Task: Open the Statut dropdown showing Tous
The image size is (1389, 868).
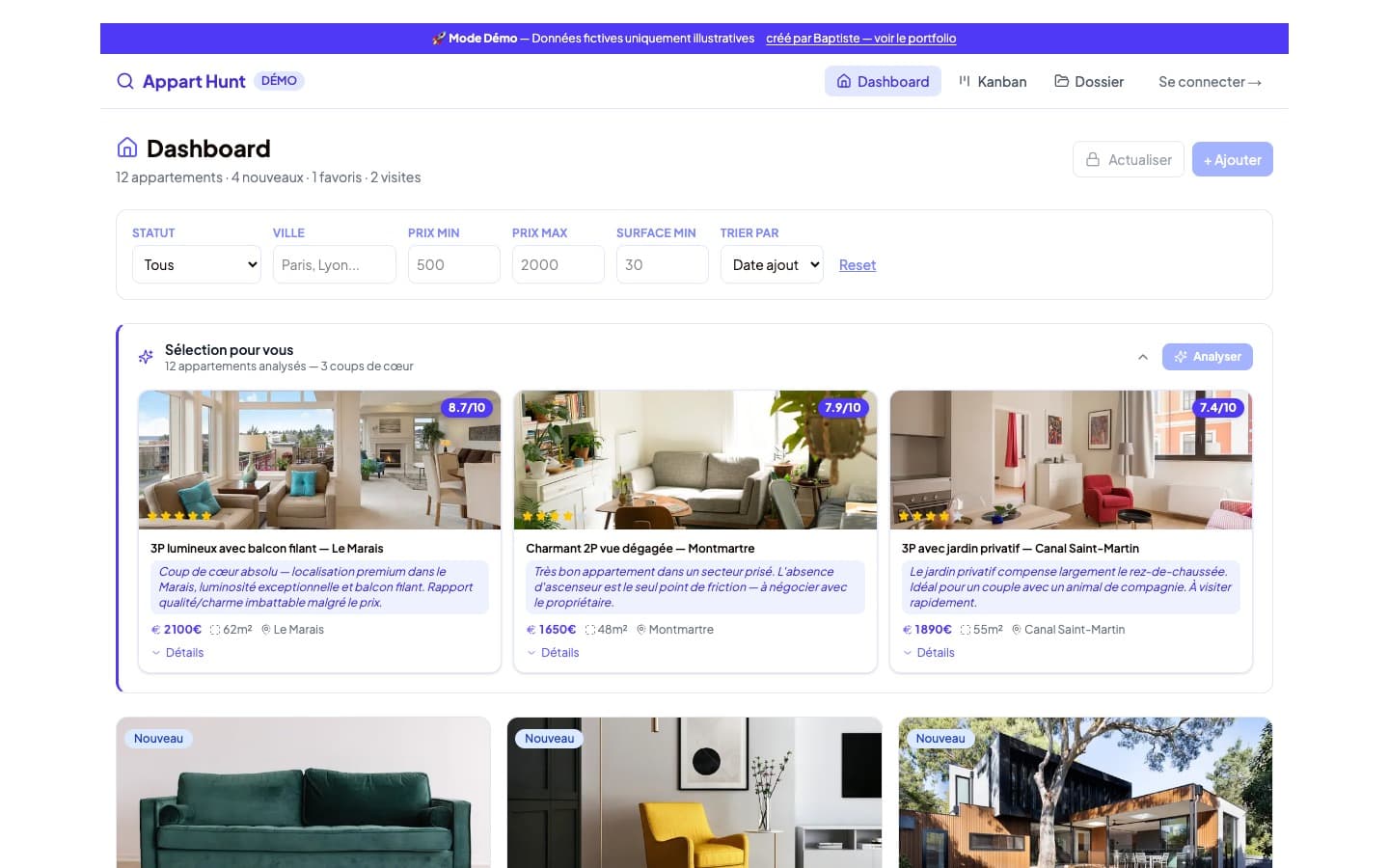Action: tap(196, 264)
